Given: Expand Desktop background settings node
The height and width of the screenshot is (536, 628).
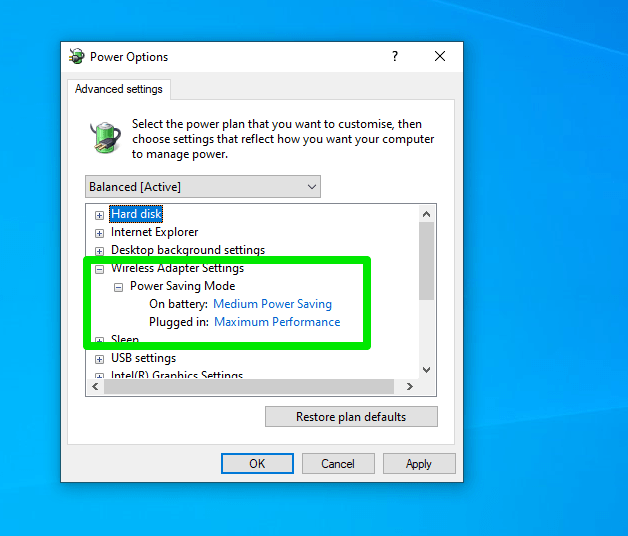Looking at the screenshot, I should click(99, 251).
